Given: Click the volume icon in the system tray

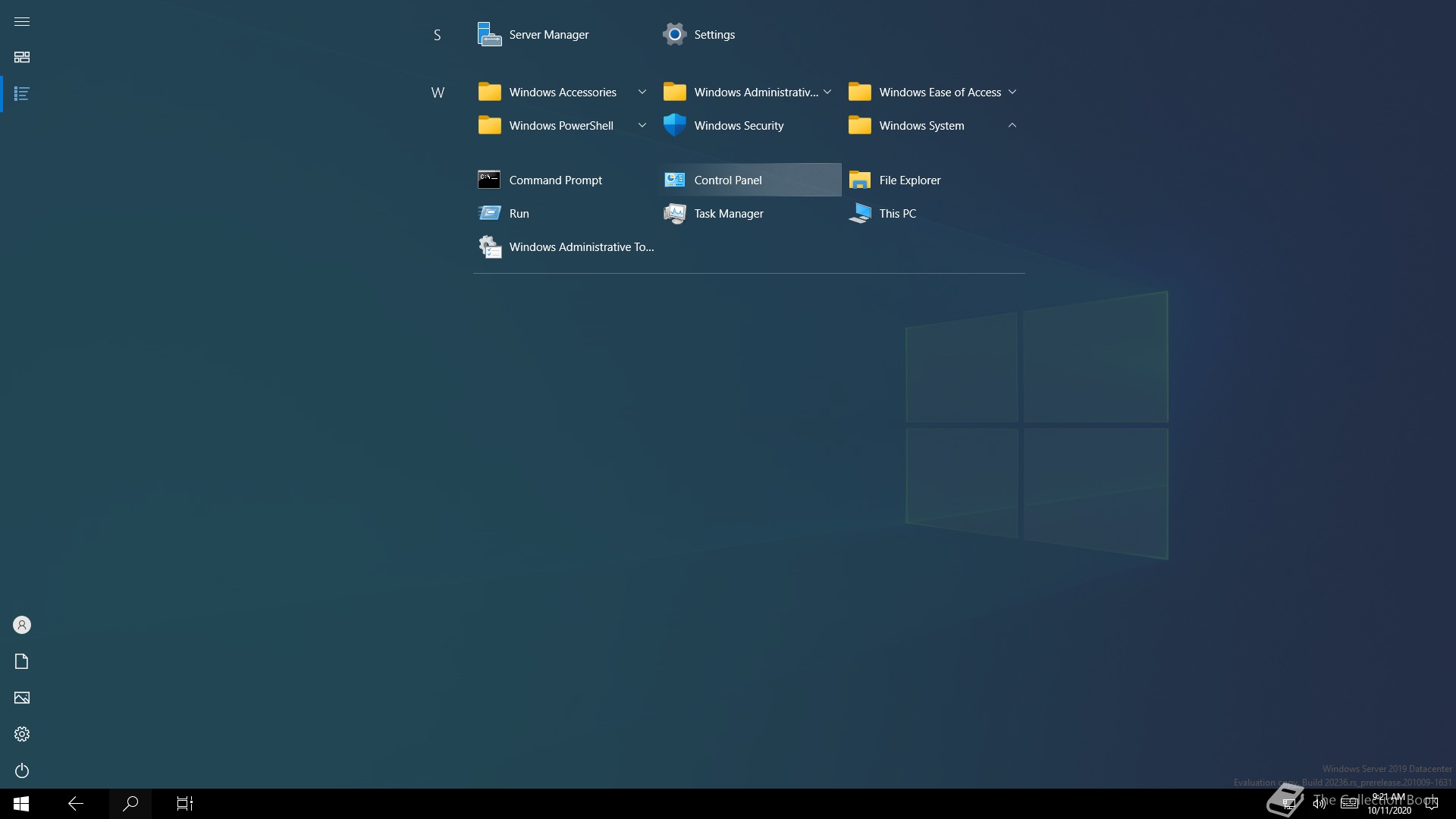Looking at the screenshot, I should (1319, 804).
